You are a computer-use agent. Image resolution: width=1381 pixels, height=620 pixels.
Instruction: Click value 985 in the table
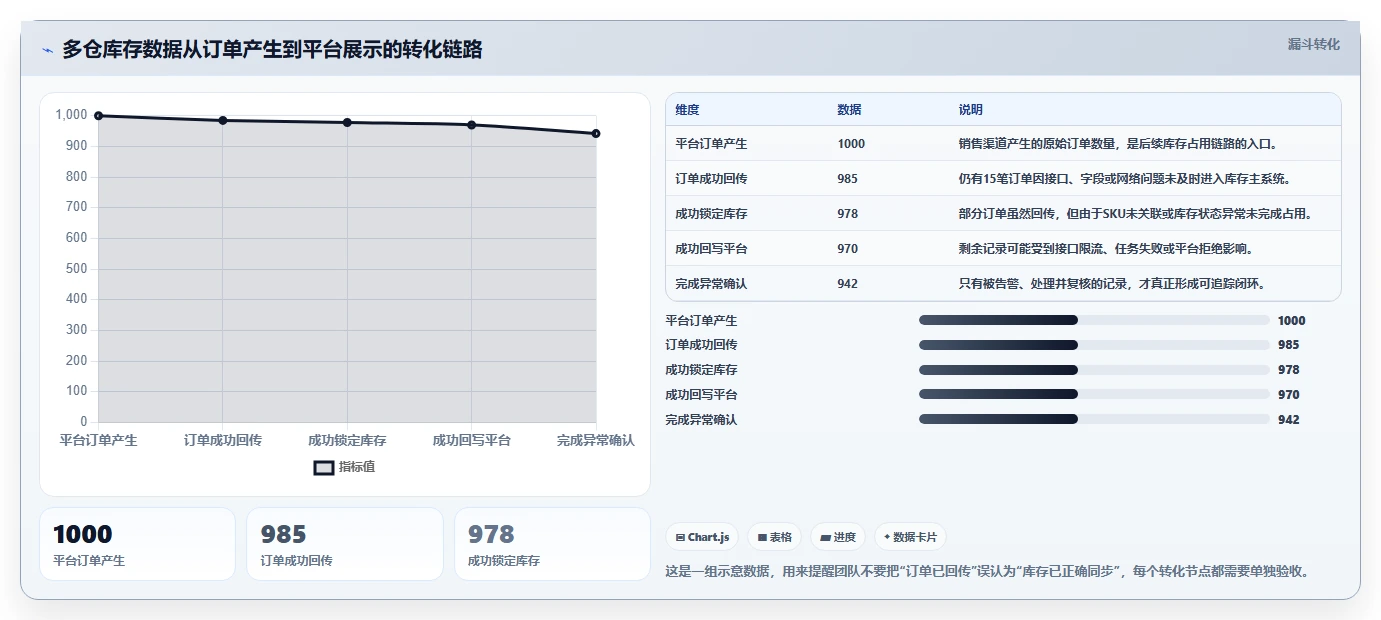848,179
